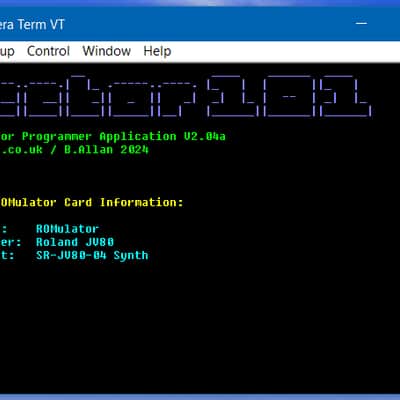Image resolution: width=400 pixels, height=400 pixels.
Task: Click the 'Programmer Application V2.04a' text line
Action: [124, 137]
